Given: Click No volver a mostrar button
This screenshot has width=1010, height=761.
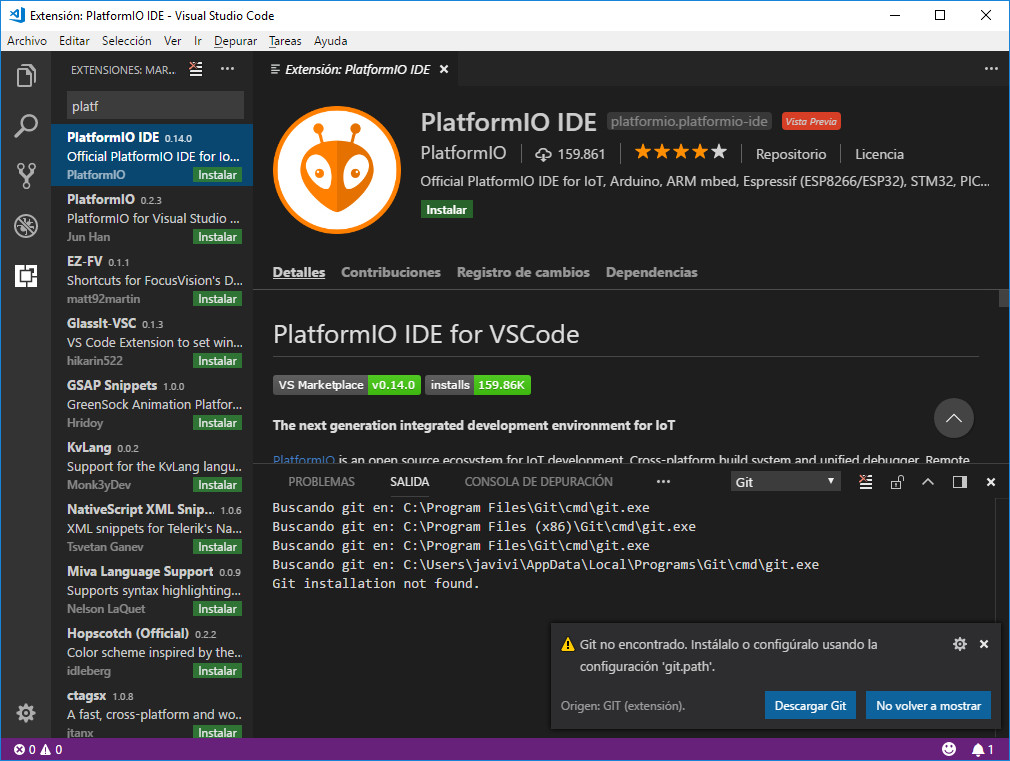Looking at the screenshot, I should [928, 705].
